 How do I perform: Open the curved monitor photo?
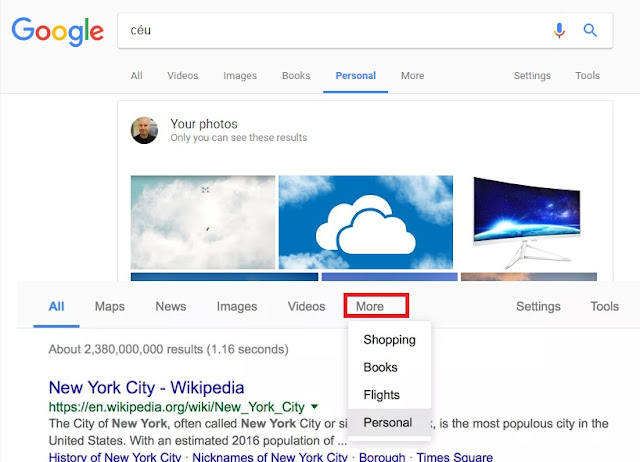tap(527, 222)
